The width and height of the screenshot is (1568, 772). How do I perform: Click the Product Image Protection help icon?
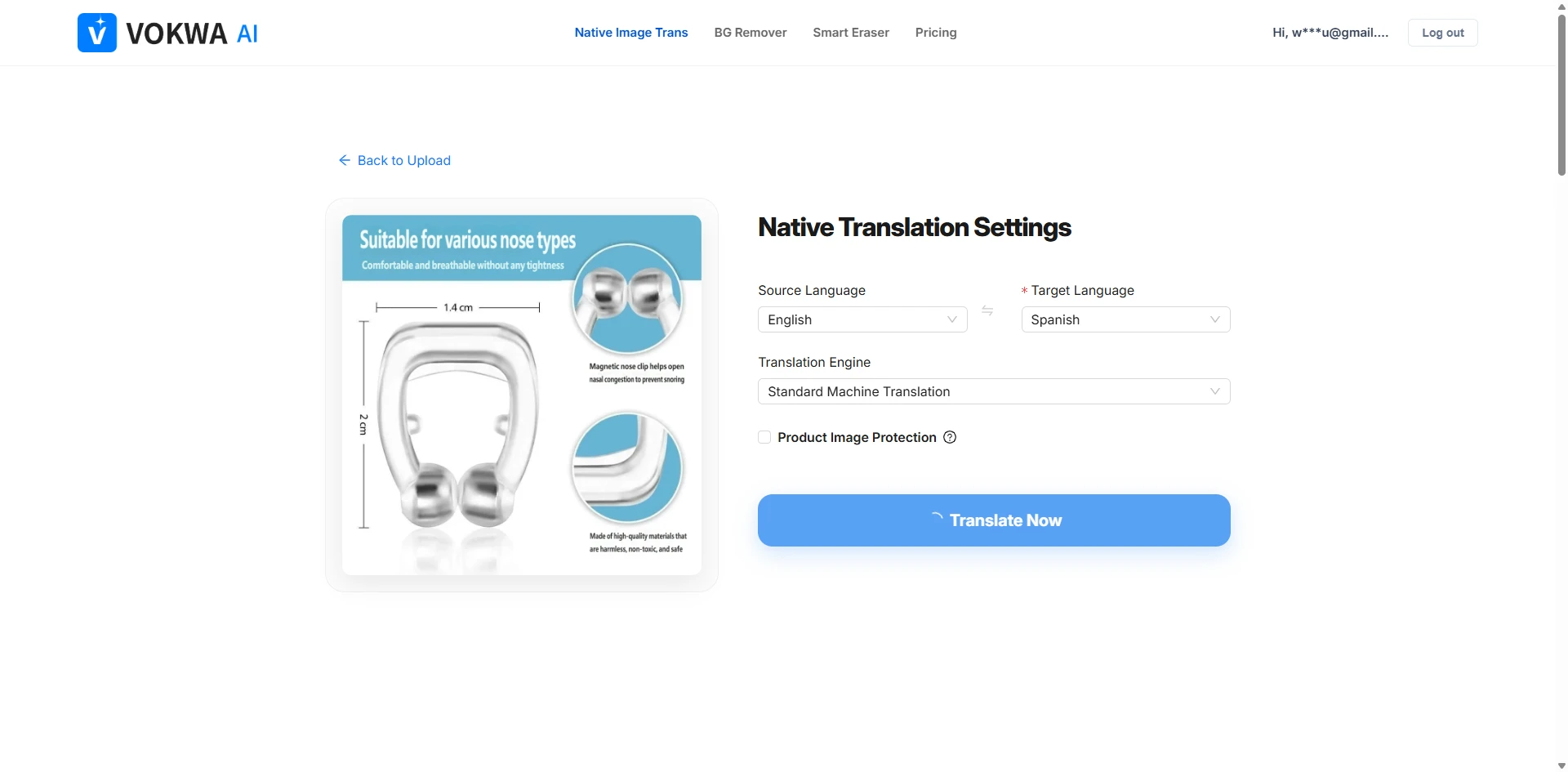950,437
